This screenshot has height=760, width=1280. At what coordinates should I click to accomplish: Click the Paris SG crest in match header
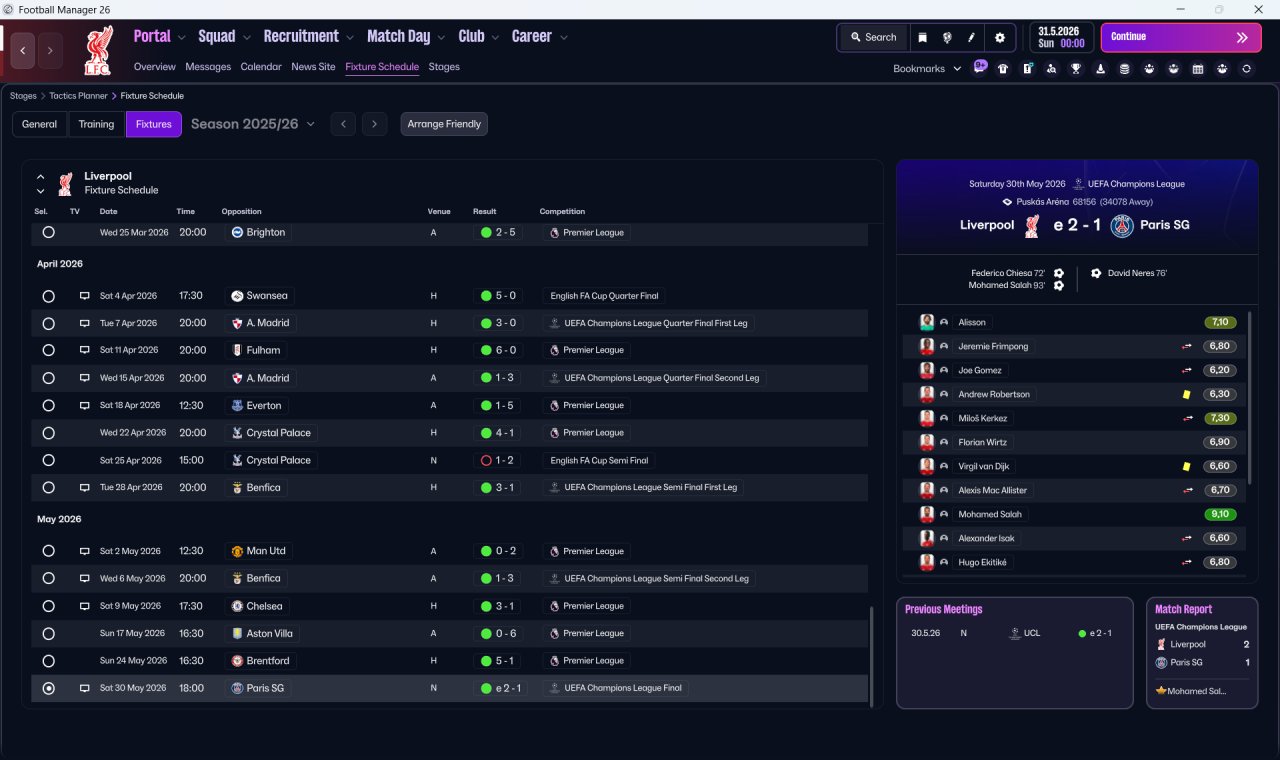point(1122,225)
